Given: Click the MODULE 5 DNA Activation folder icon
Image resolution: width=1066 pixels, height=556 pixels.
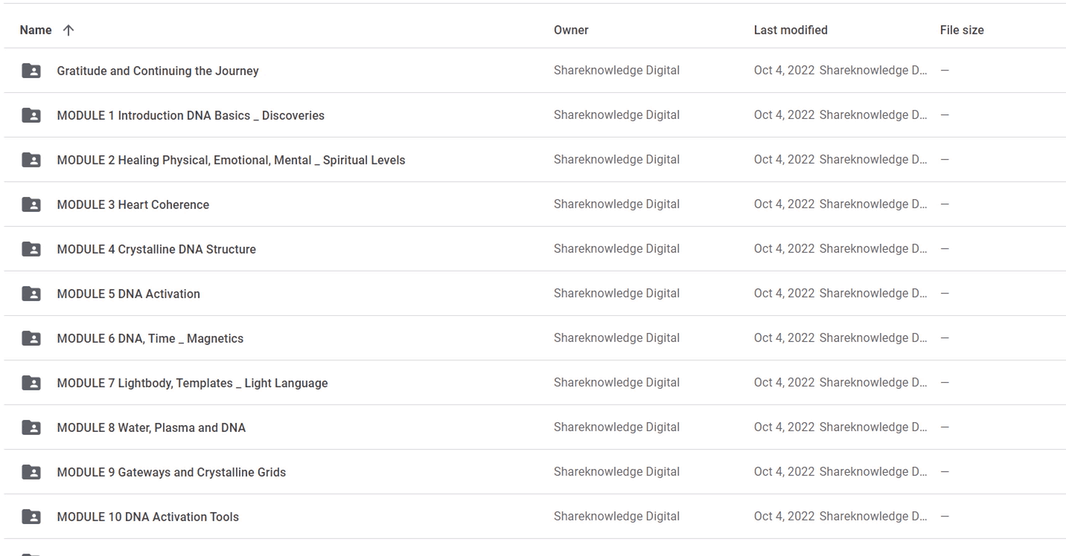Looking at the screenshot, I should pos(31,294).
